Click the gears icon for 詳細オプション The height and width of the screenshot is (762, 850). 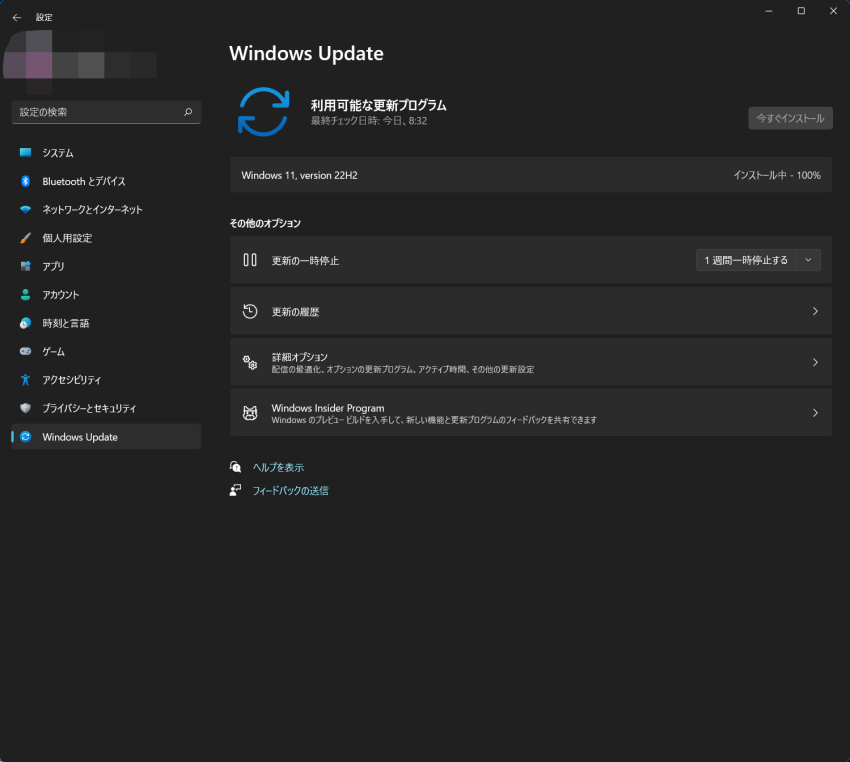[250, 362]
